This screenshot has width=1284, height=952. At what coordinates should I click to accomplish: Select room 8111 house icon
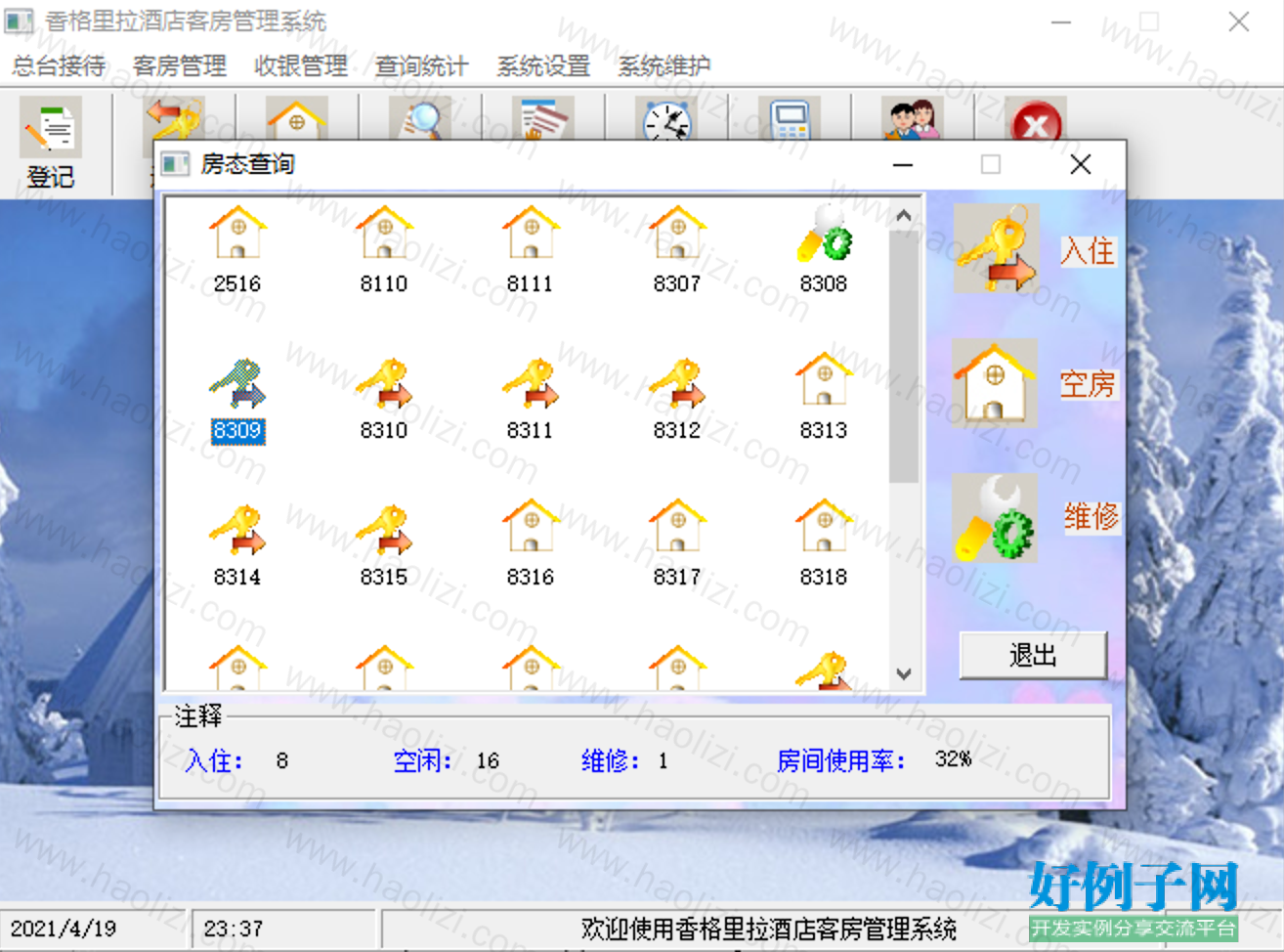pyautogui.click(x=531, y=232)
